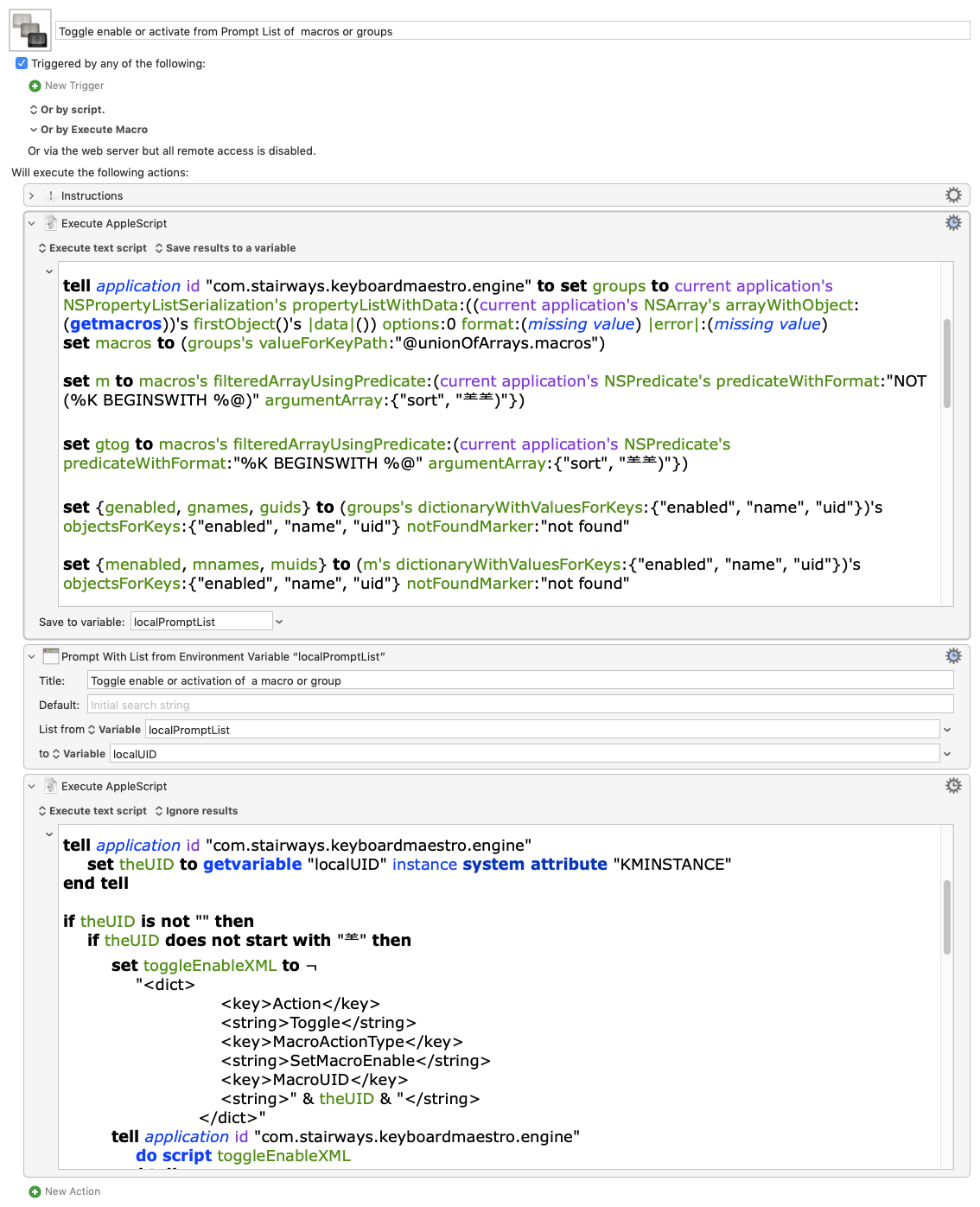Change 'Execute text script' option in first AppleScript
980x1207 pixels.
pos(92,248)
